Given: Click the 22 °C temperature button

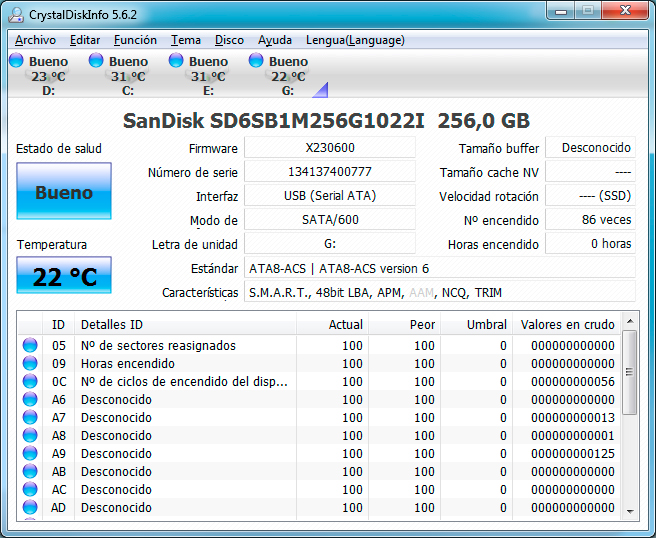Looking at the screenshot, I should (64, 276).
